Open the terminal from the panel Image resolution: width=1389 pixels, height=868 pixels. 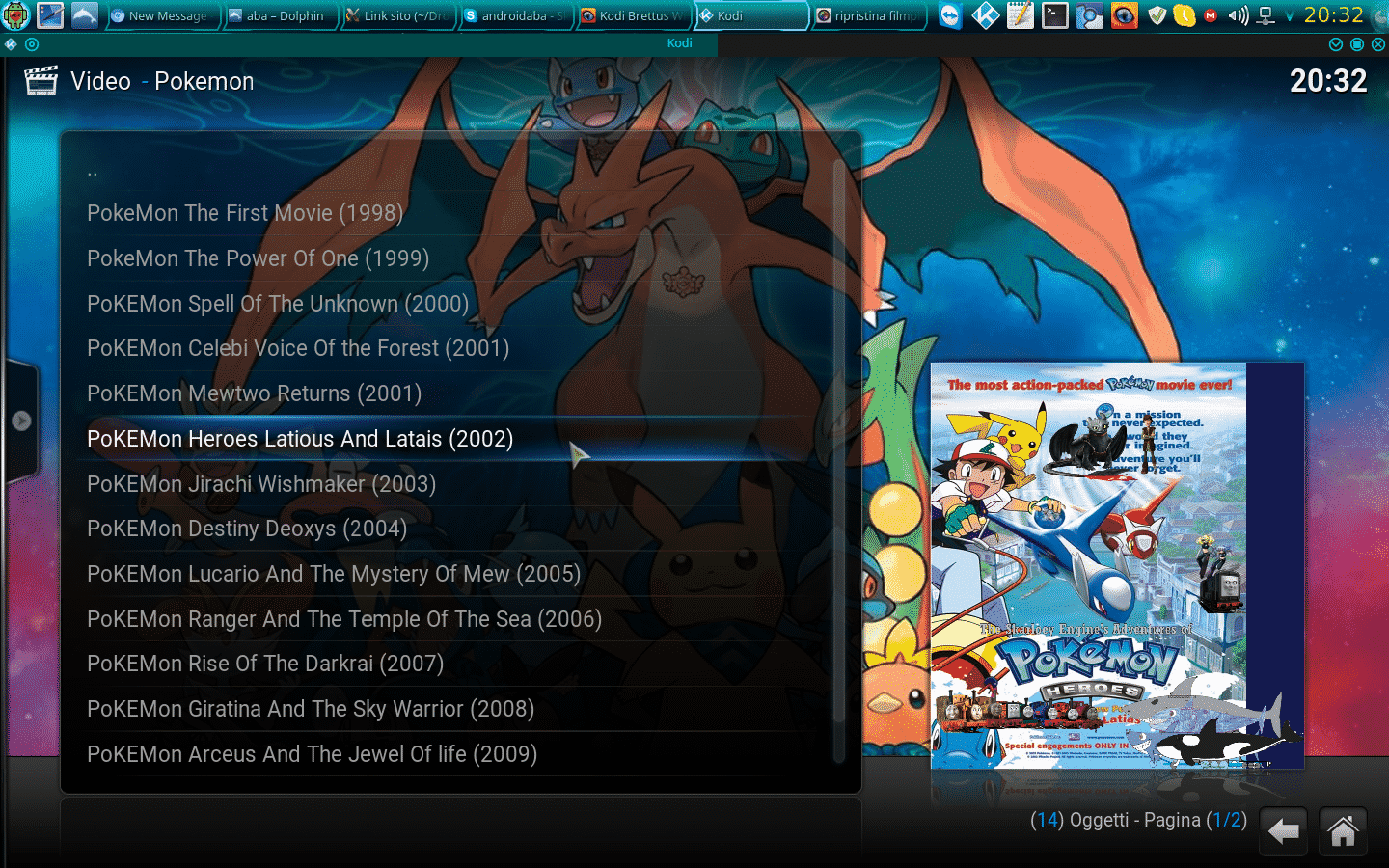[1054, 15]
